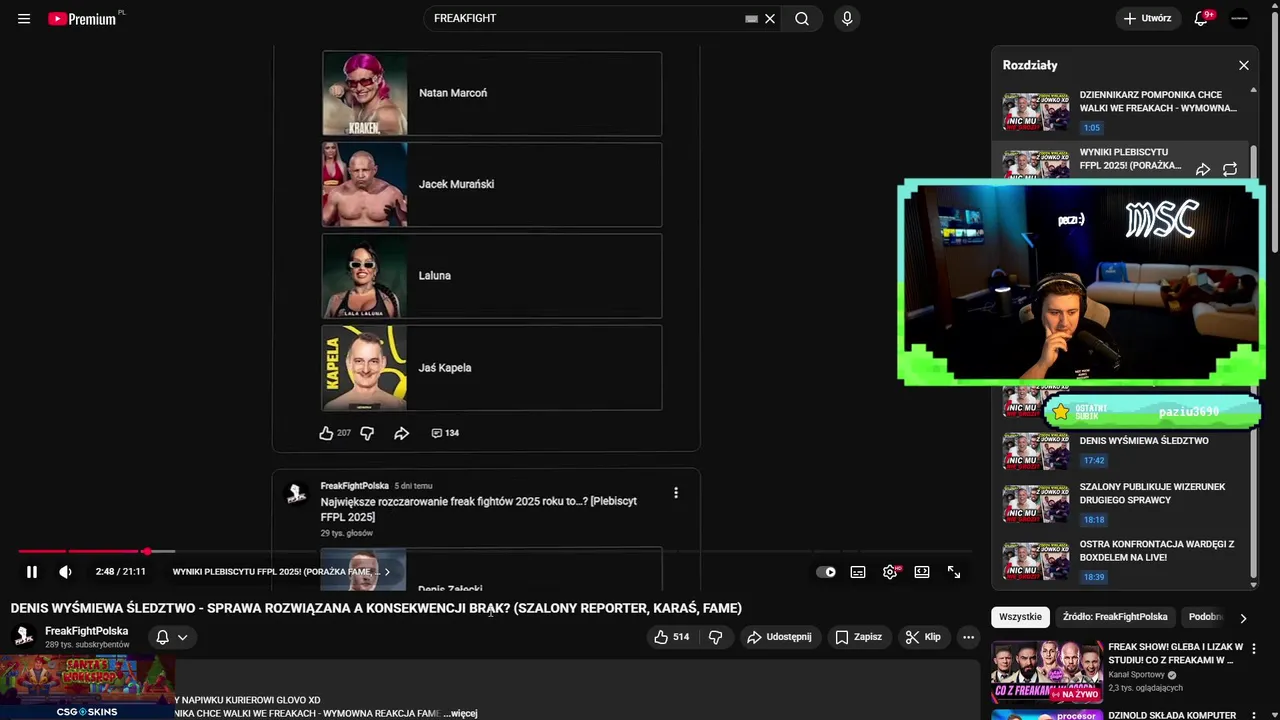Clear the FREAKFIGHT search text
Screen dimensions: 1280x720
pyautogui.click(x=770, y=18)
